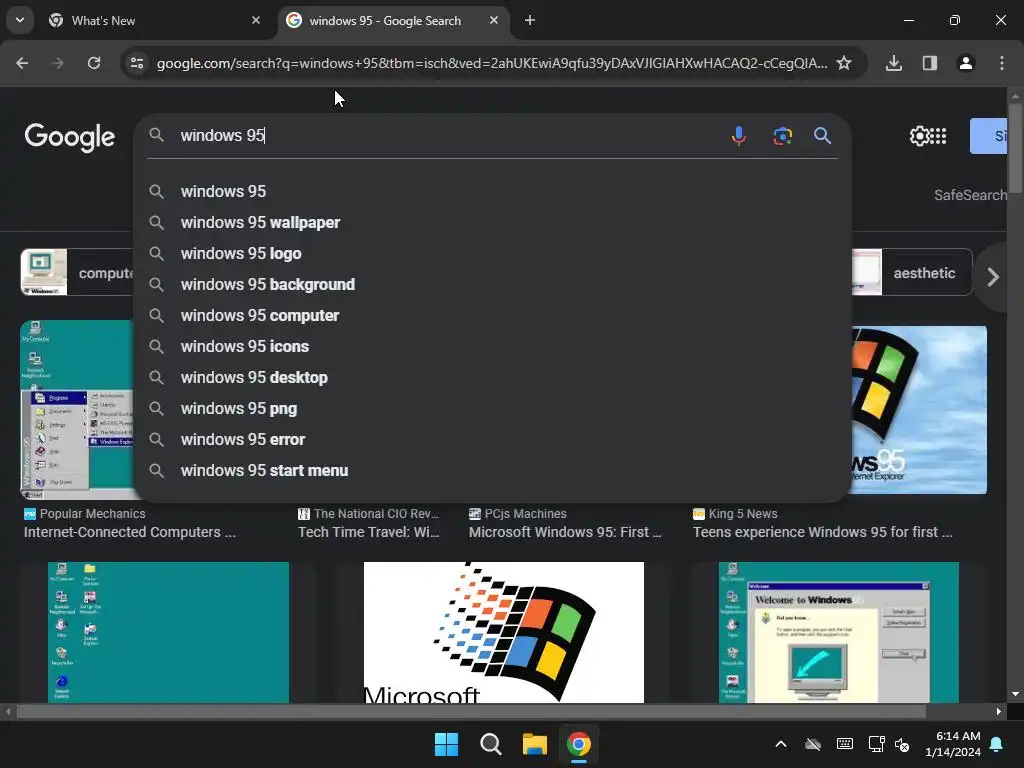
Task: Go back to the previous page
Action: [x=22, y=63]
